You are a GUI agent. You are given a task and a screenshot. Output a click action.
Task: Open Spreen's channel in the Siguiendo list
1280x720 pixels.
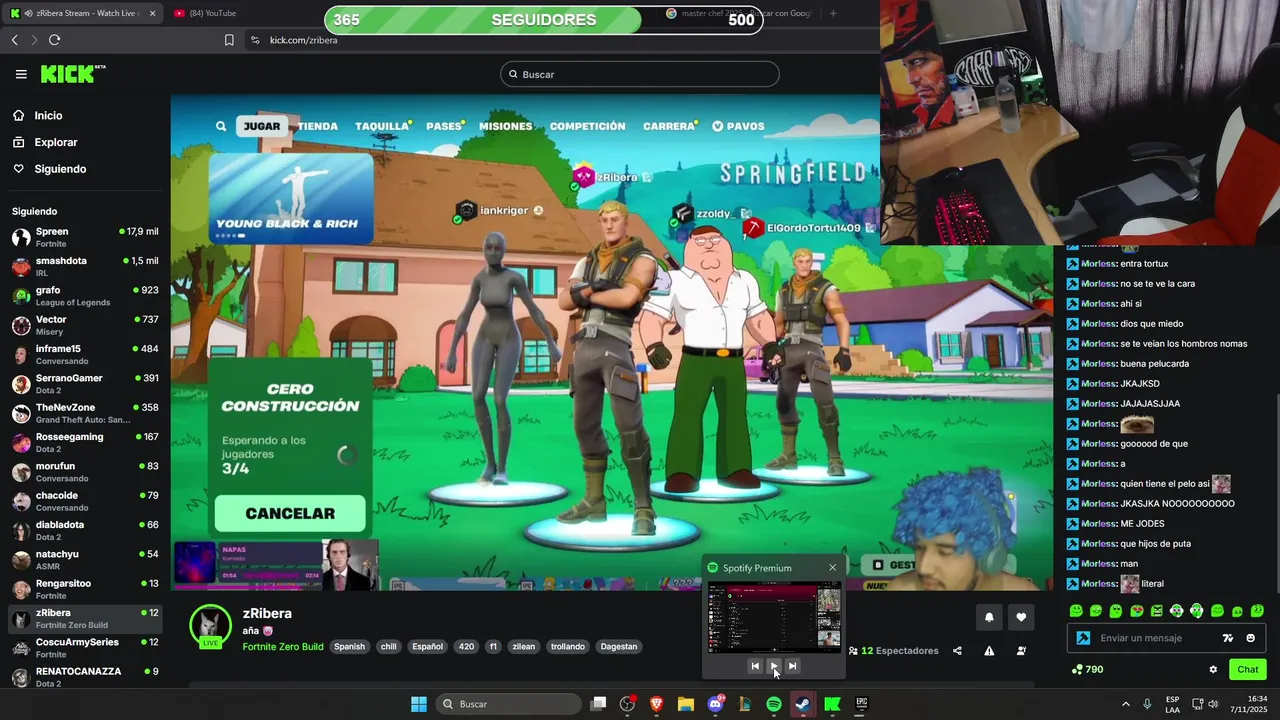tap(85, 237)
